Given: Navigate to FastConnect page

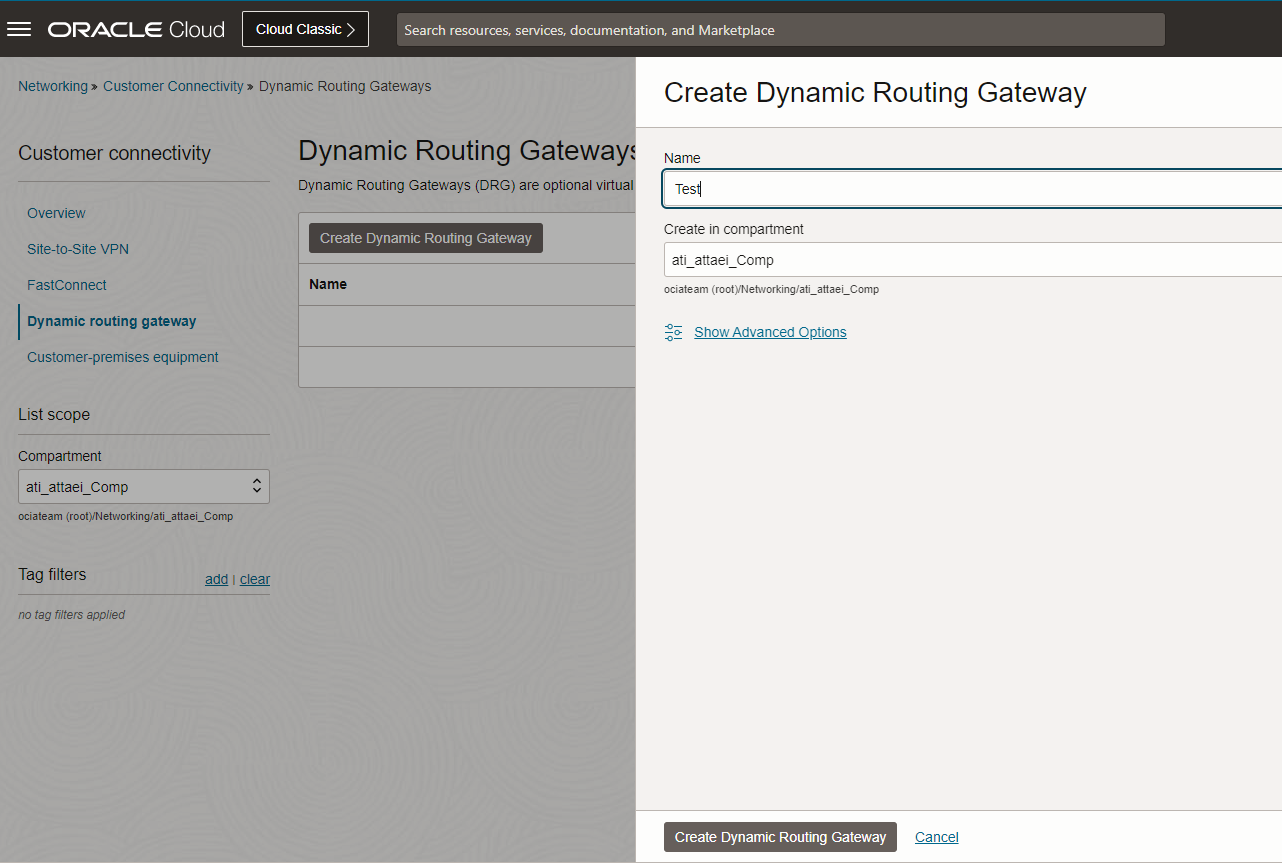Looking at the screenshot, I should tap(67, 285).
